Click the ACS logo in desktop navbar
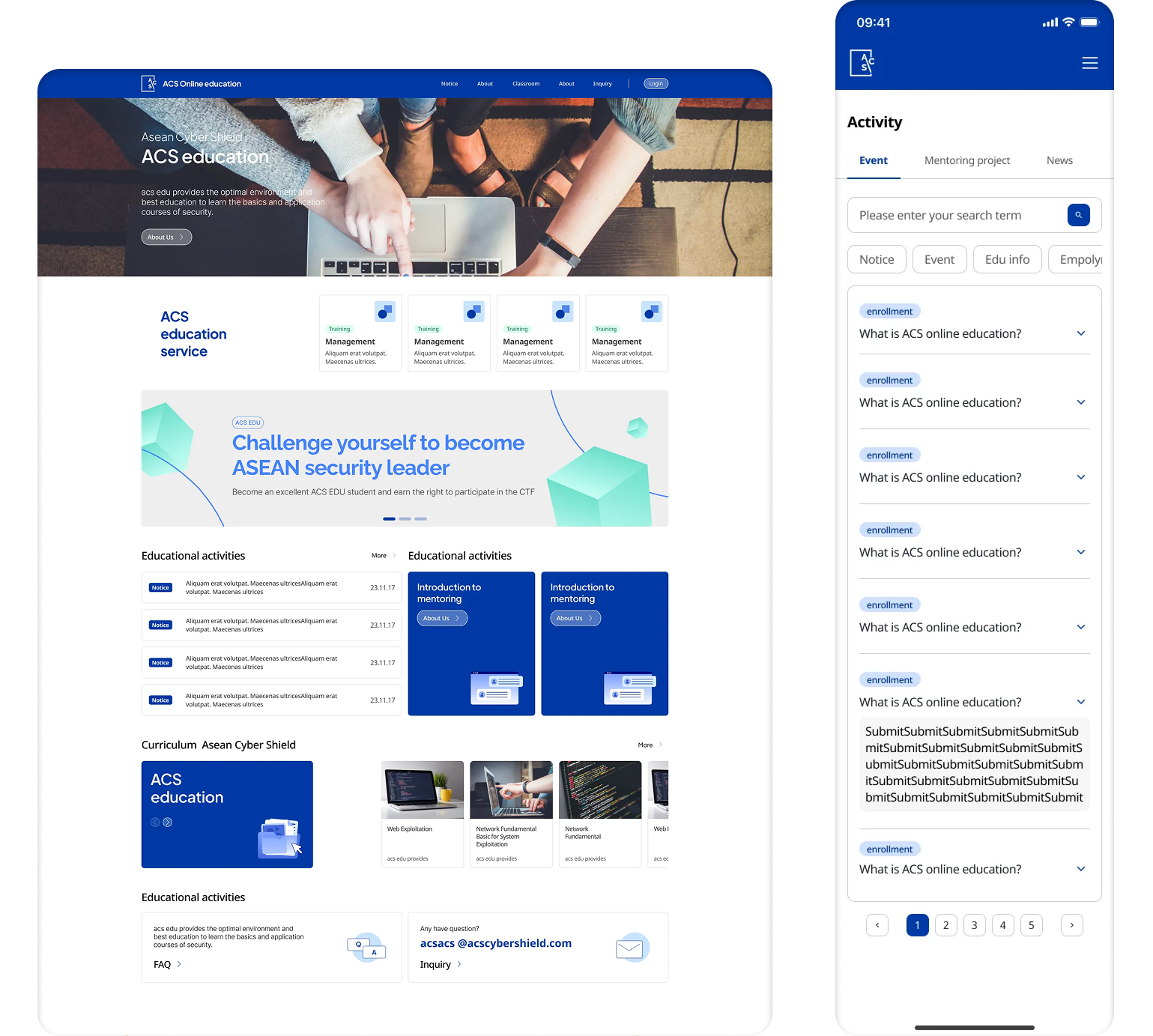 point(148,83)
